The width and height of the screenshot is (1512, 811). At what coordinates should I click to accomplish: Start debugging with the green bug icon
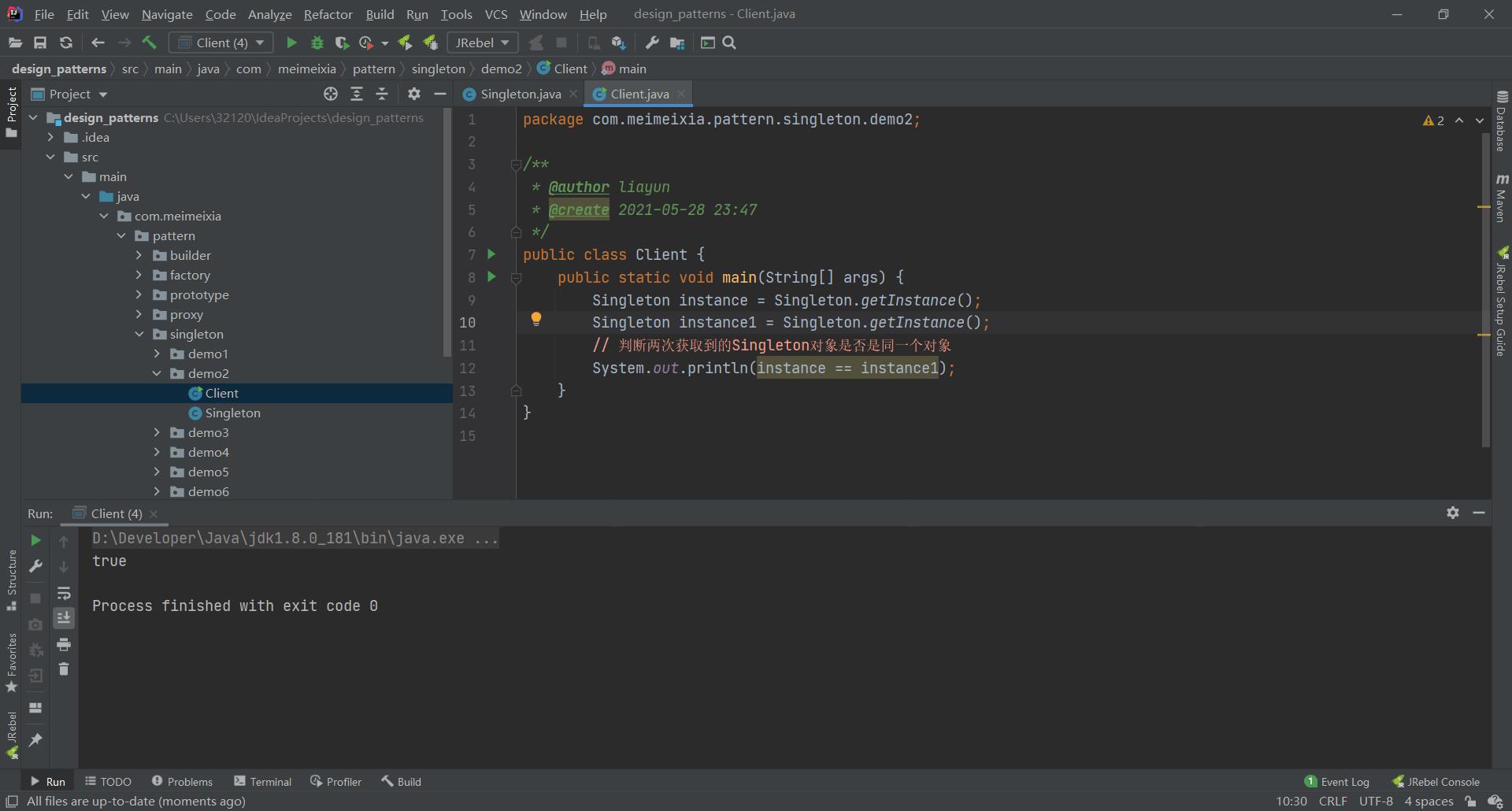coord(317,43)
